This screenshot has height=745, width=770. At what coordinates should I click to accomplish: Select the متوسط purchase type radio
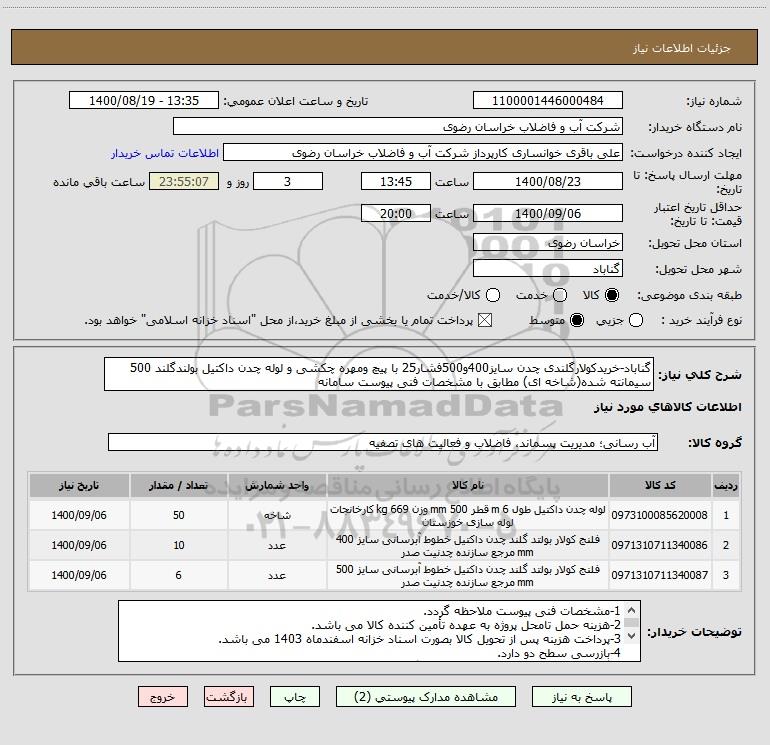577,320
